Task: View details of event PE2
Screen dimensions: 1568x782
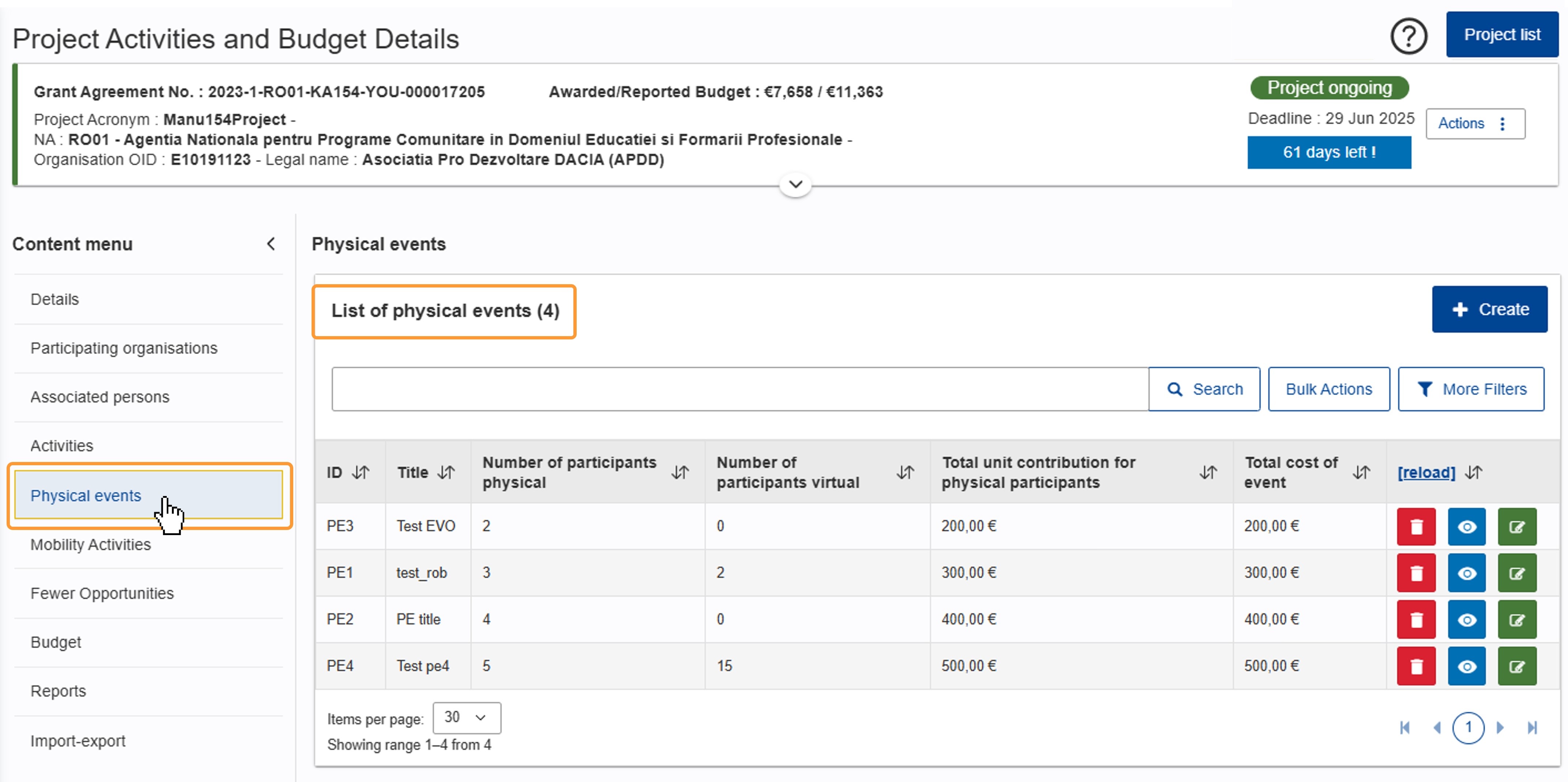Action: (1466, 619)
